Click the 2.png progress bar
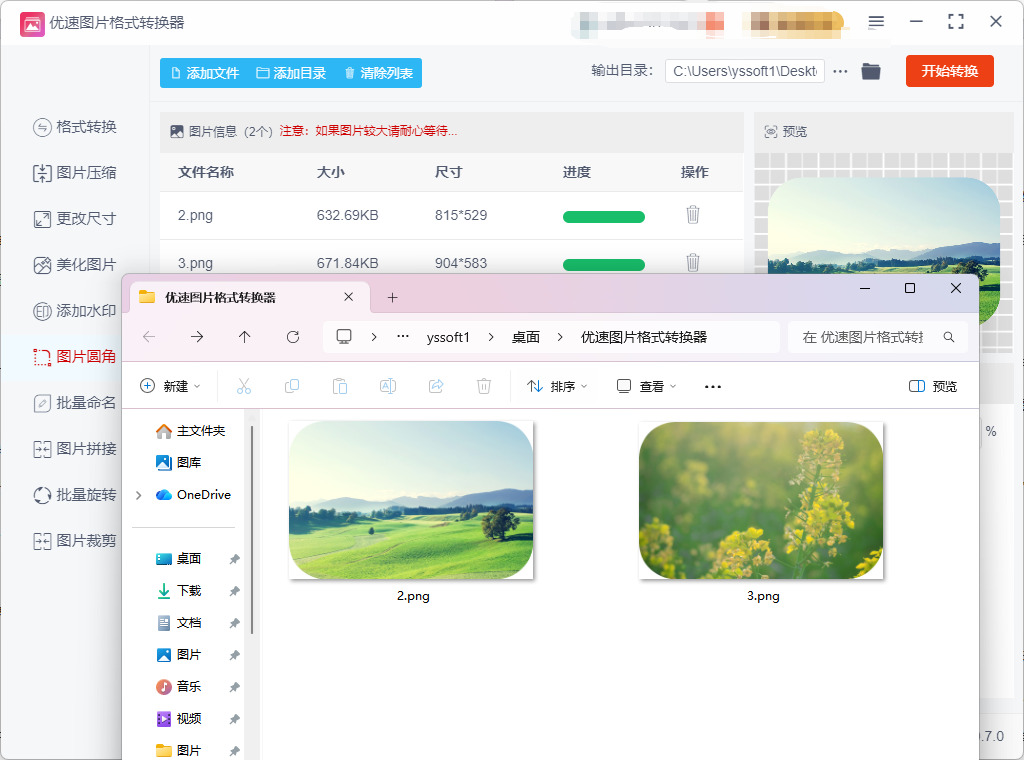The height and width of the screenshot is (760, 1024). (x=603, y=217)
